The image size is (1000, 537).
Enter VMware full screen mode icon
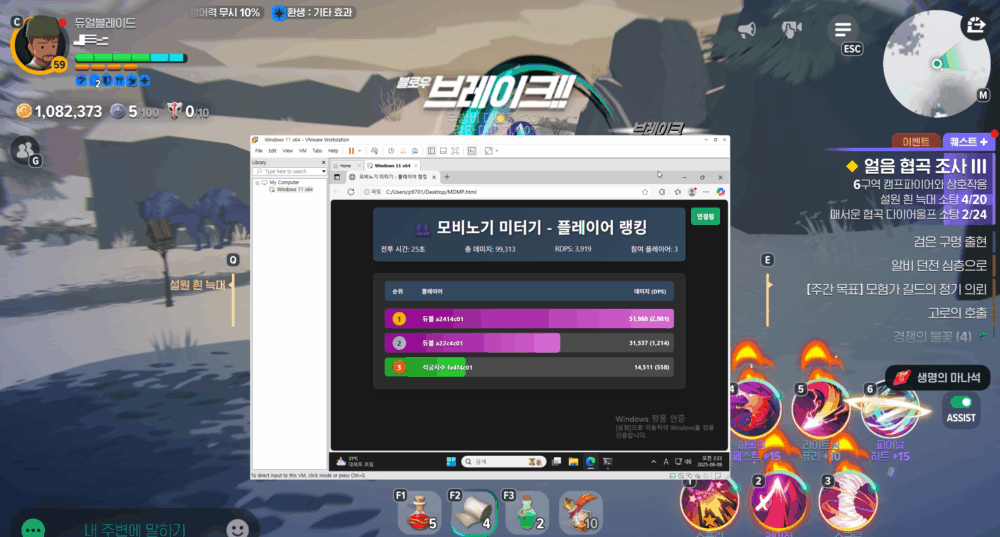tap(455, 151)
